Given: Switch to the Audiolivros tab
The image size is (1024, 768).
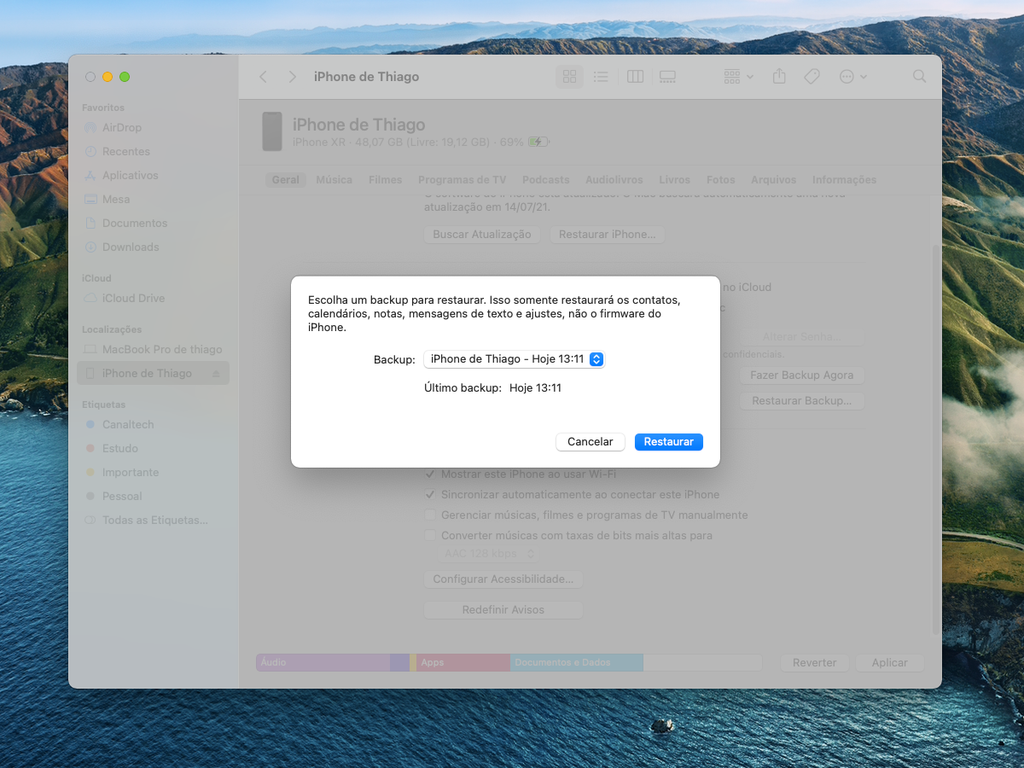Looking at the screenshot, I should tap(614, 180).
